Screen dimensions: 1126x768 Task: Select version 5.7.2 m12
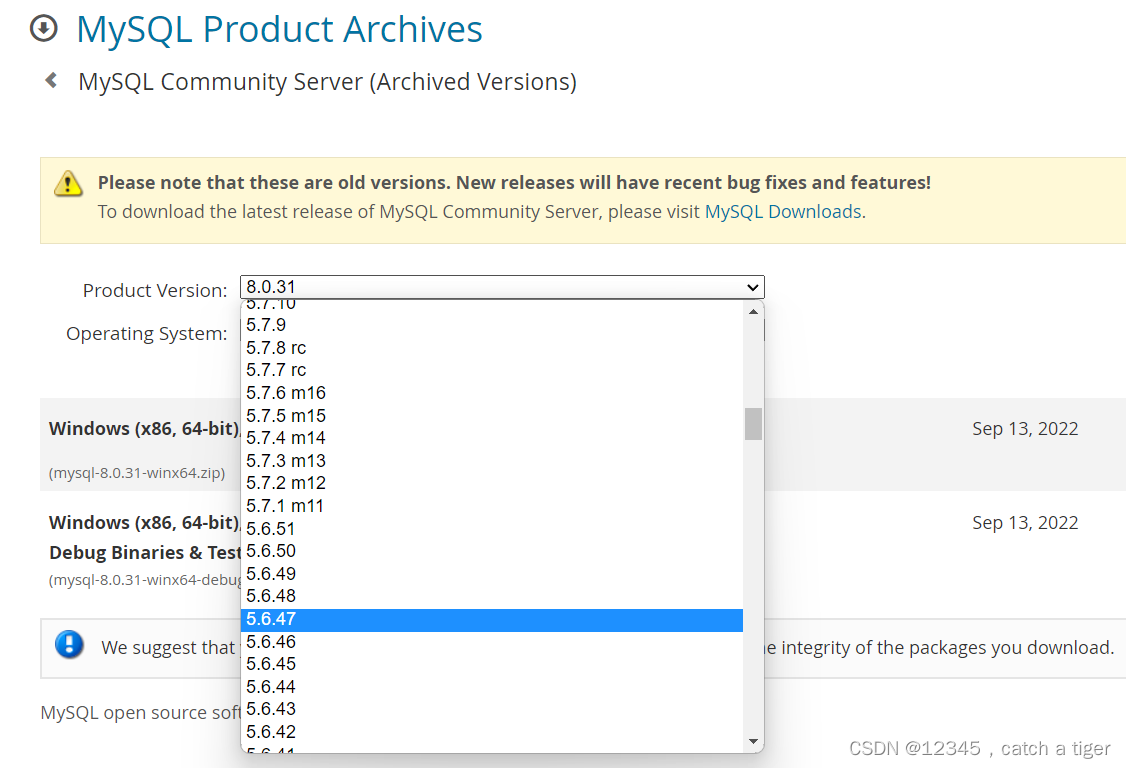[492, 483]
